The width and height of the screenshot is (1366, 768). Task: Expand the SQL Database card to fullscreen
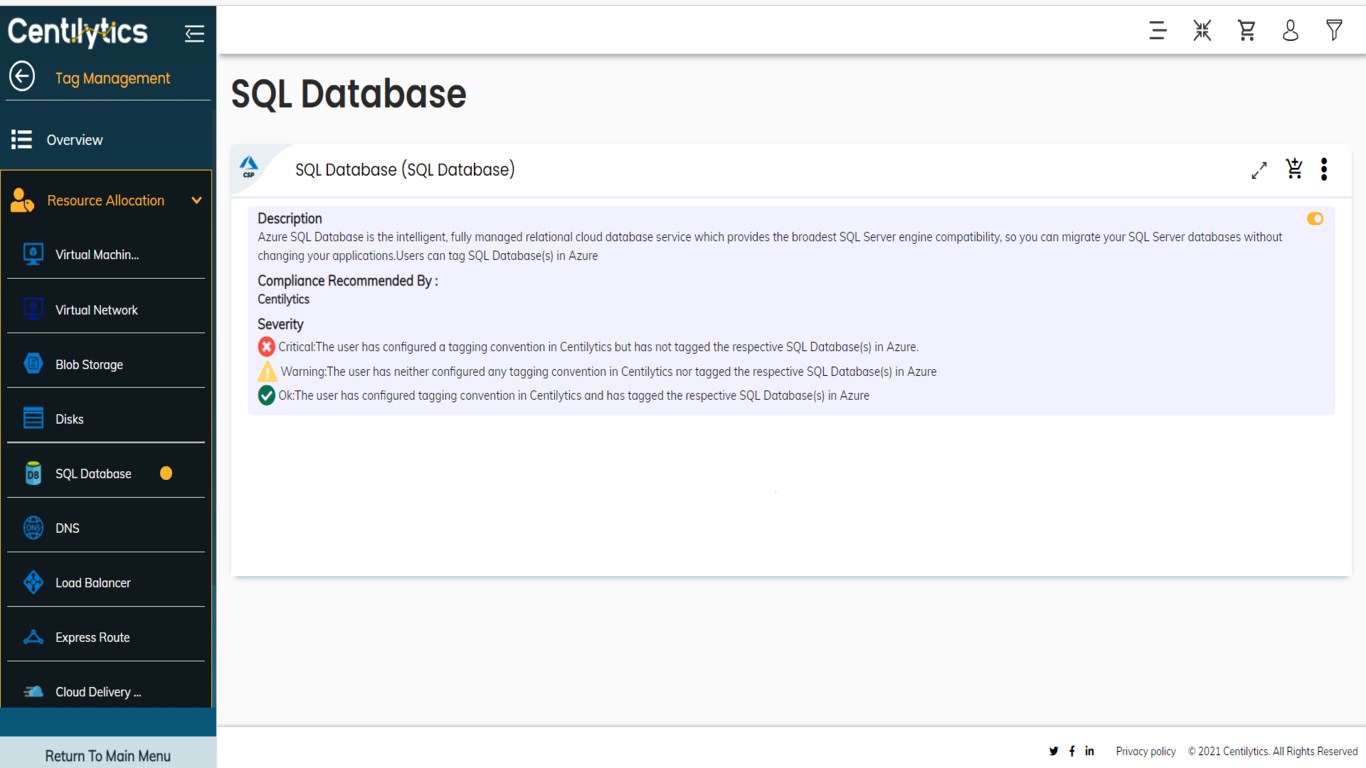click(x=1259, y=170)
